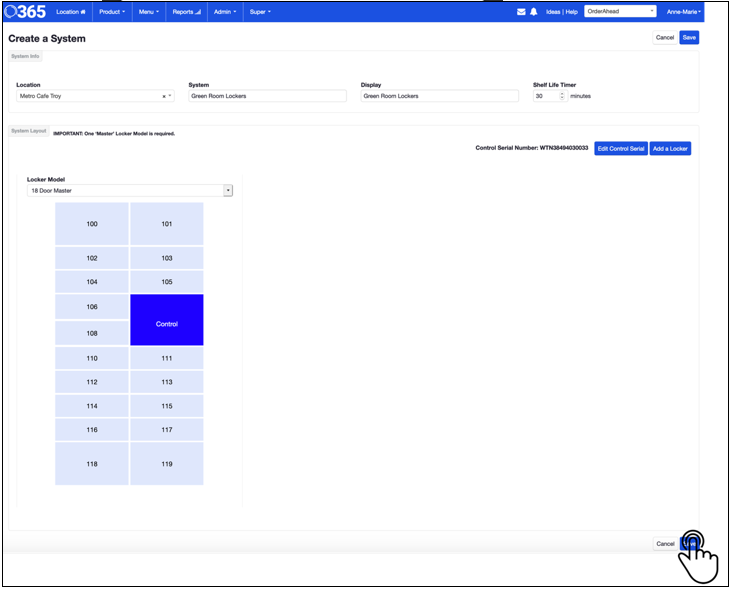Select the blue Control locker tile
Image resolution: width=731 pixels, height=589 pixels.
coord(167,320)
